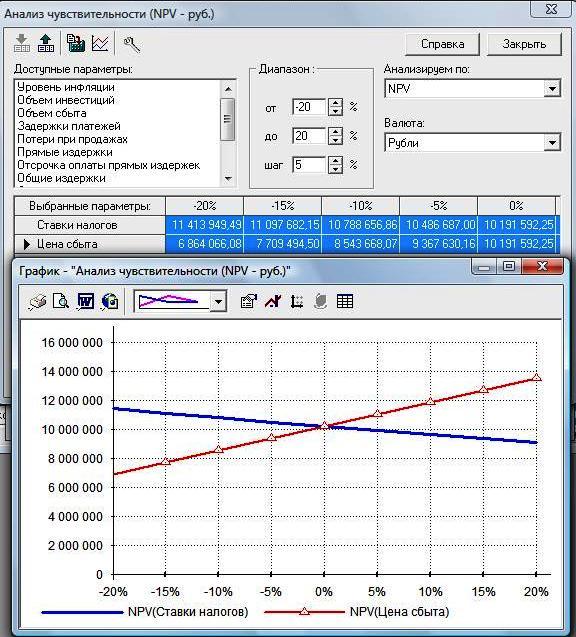Screen dimensions: 576x637
Task: Click the 'от' range field with -20
Action: [x=309, y=107]
